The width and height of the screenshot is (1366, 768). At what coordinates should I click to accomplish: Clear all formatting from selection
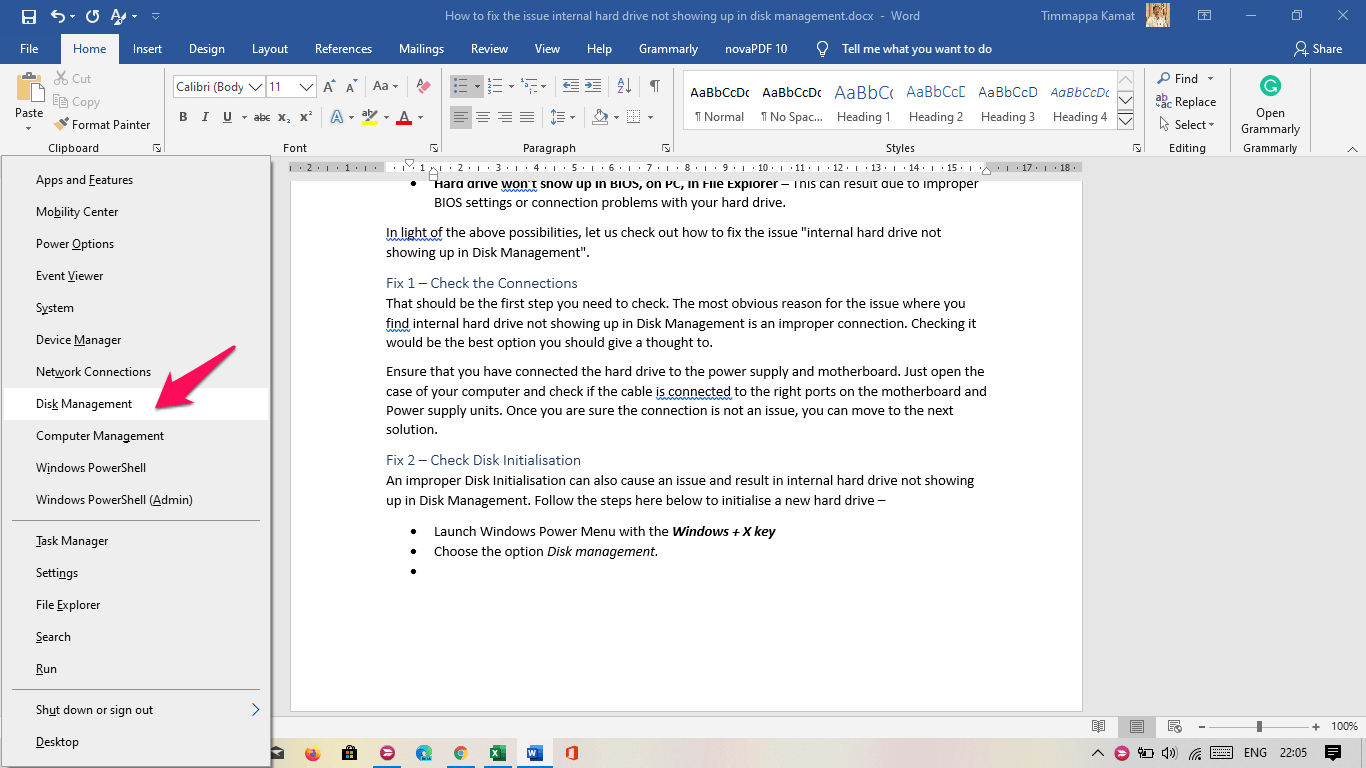423,87
